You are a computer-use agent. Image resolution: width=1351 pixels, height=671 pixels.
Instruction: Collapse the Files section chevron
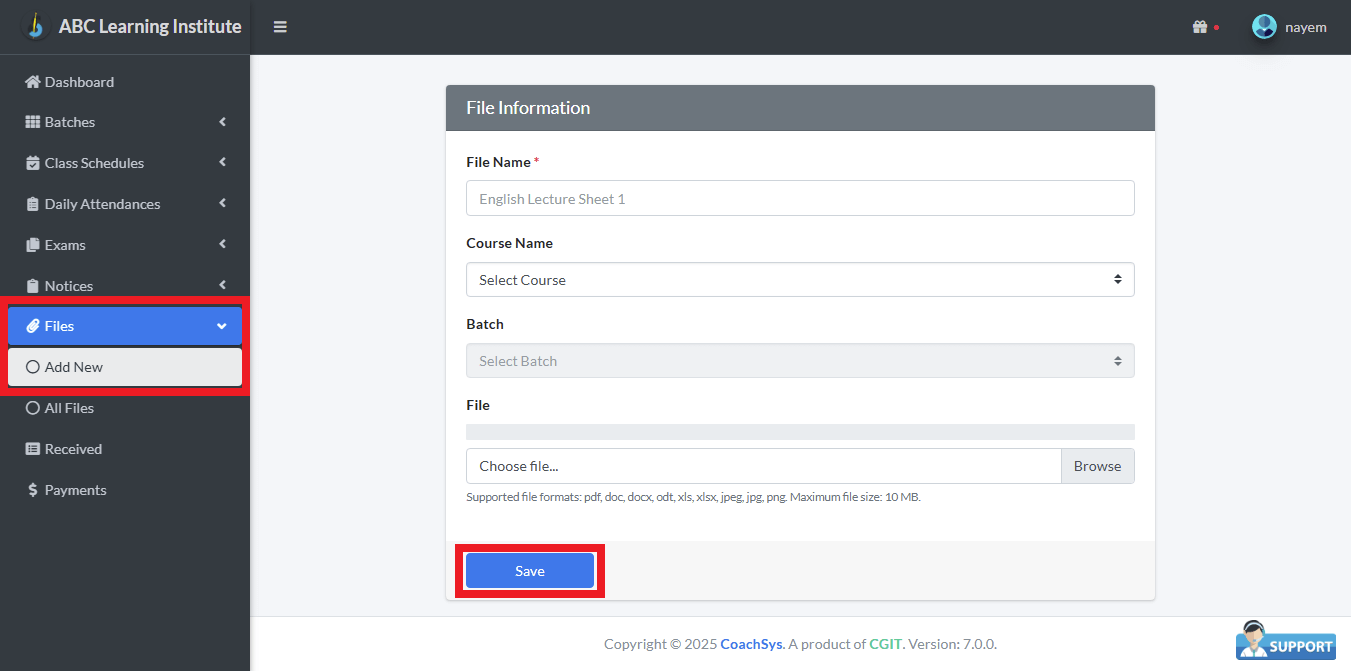click(x=222, y=325)
